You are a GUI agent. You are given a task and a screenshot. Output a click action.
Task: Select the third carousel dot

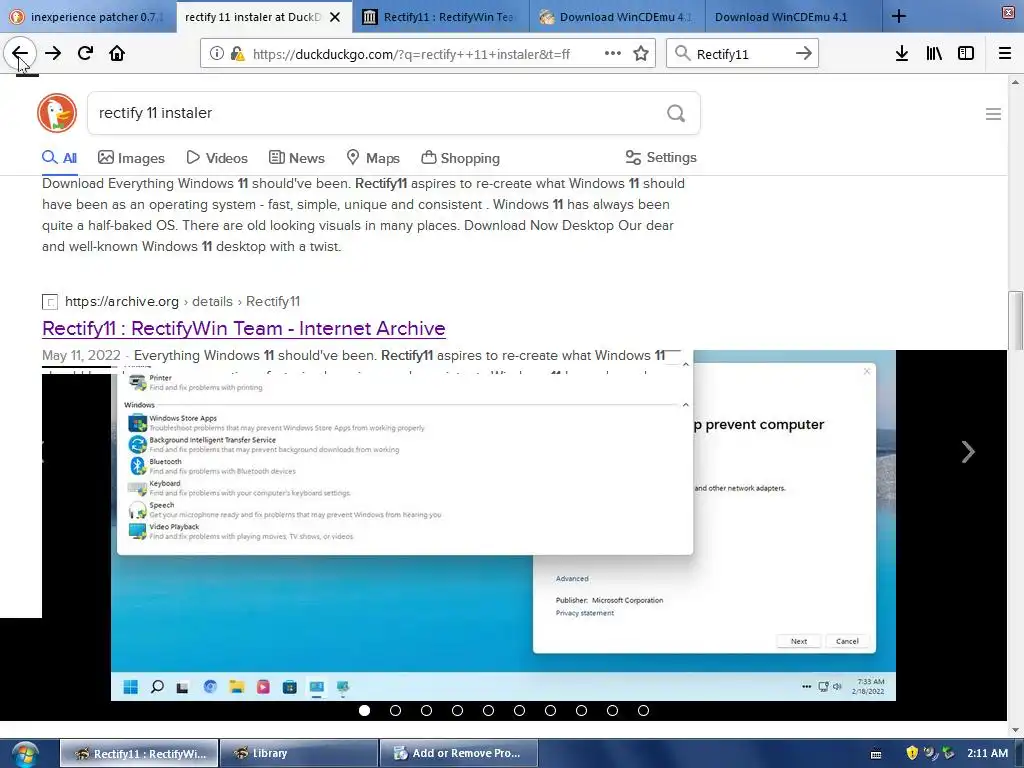click(426, 711)
